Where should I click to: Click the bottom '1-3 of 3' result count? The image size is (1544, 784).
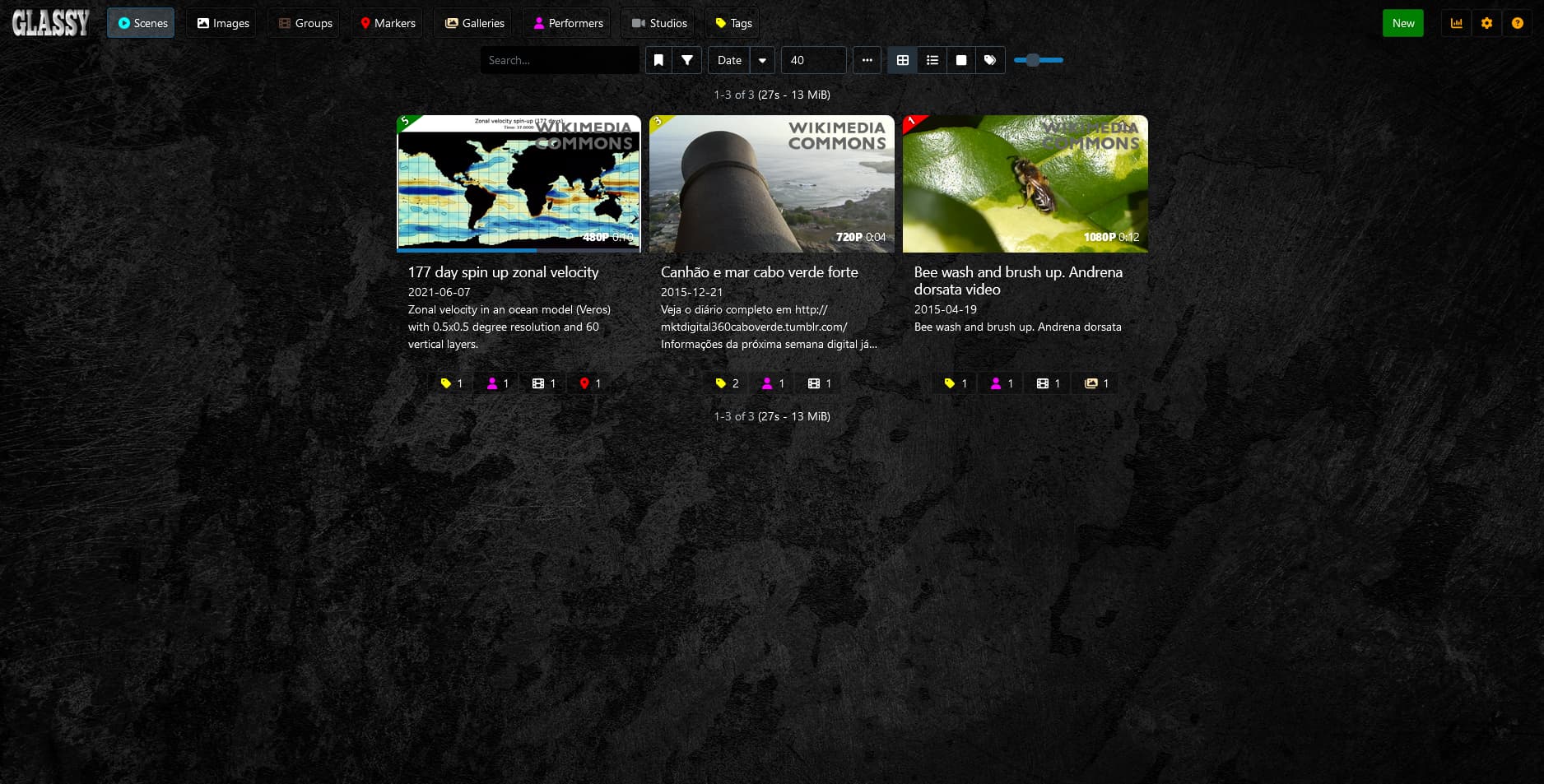click(x=772, y=416)
